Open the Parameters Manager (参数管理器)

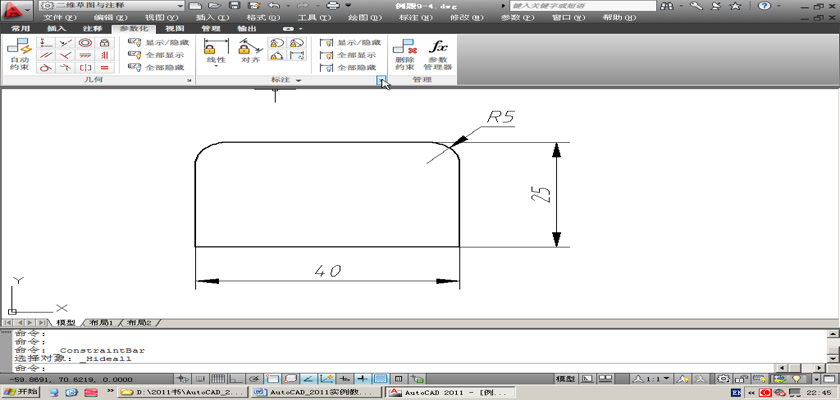click(x=438, y=55)
